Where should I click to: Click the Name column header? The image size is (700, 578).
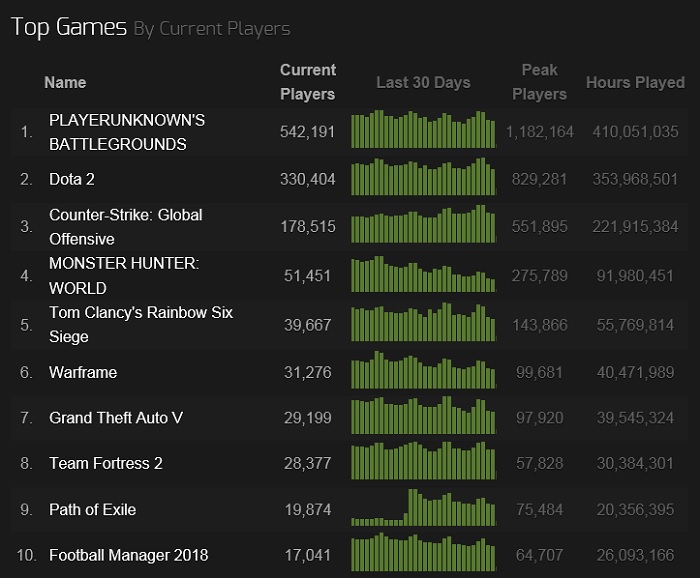(65, 83)
